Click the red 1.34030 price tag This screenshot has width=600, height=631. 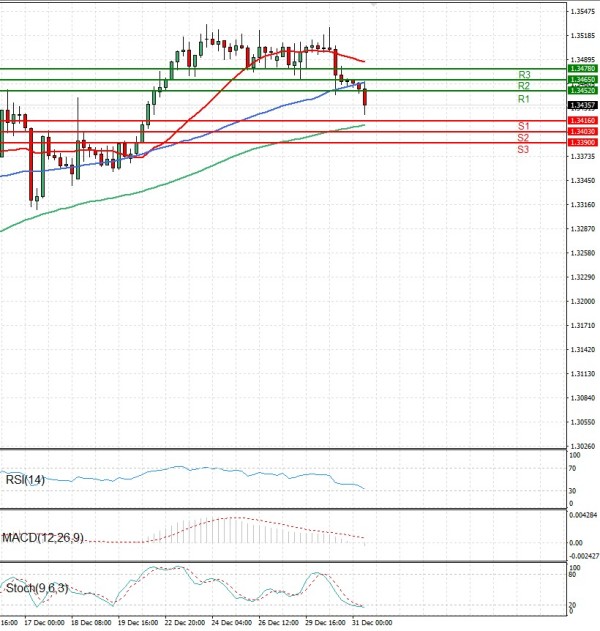coord(581,132)
